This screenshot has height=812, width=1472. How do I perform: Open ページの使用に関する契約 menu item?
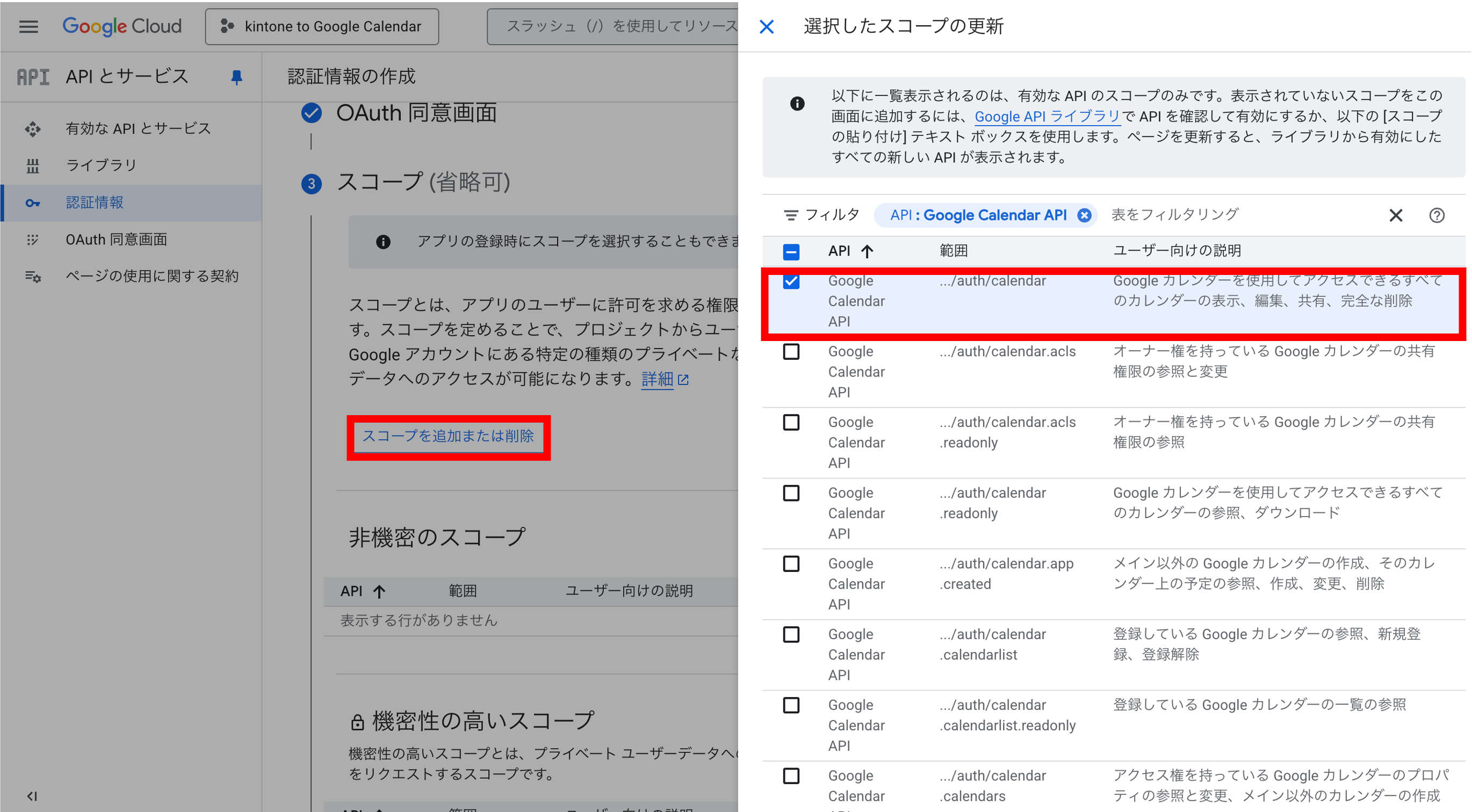(x=152, y=276)
